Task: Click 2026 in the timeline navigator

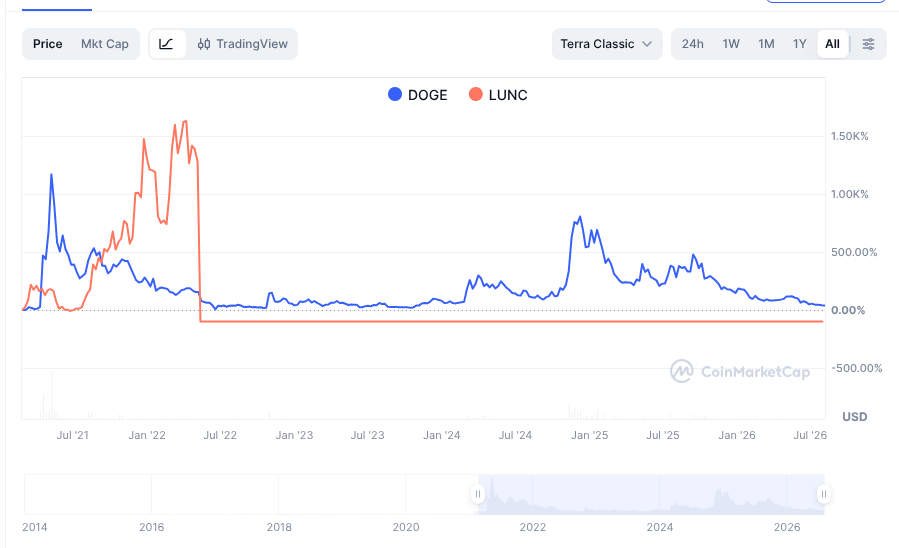Action: click(x=787, y=527)
